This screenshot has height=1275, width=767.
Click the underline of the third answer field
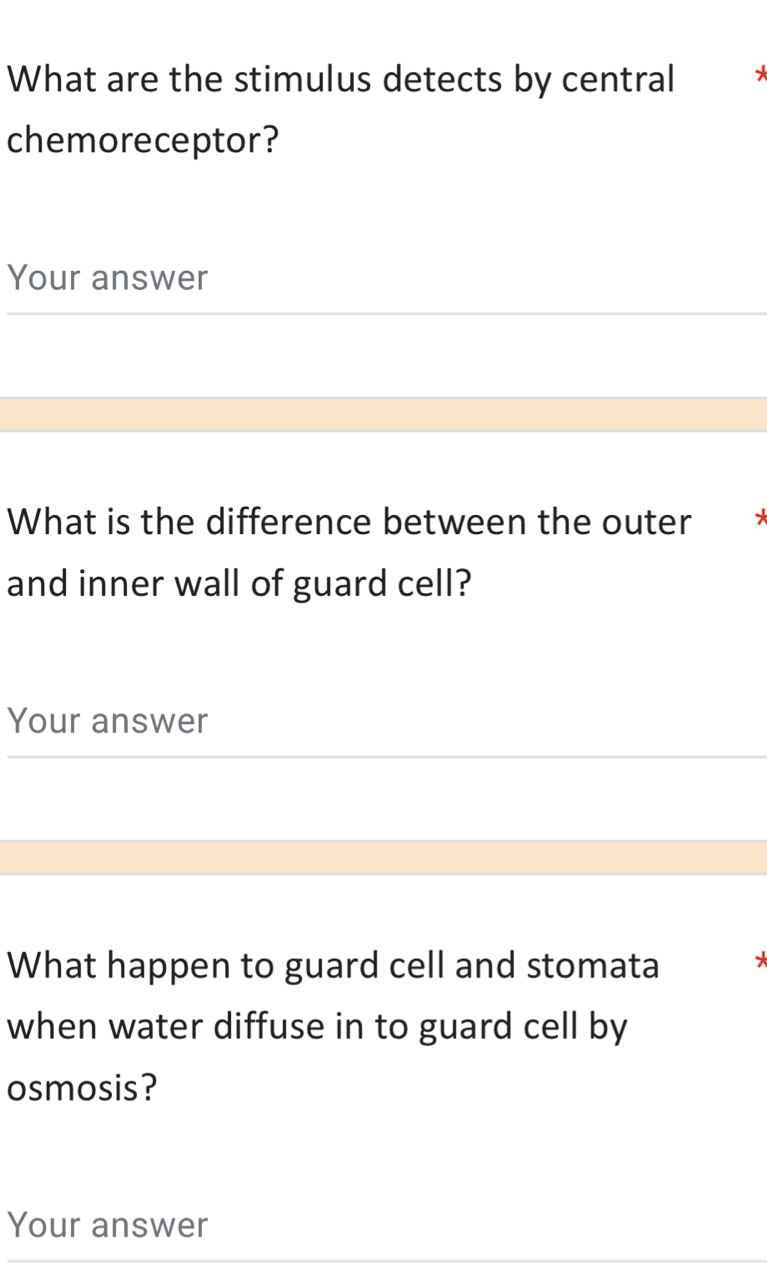[384, 1261]
